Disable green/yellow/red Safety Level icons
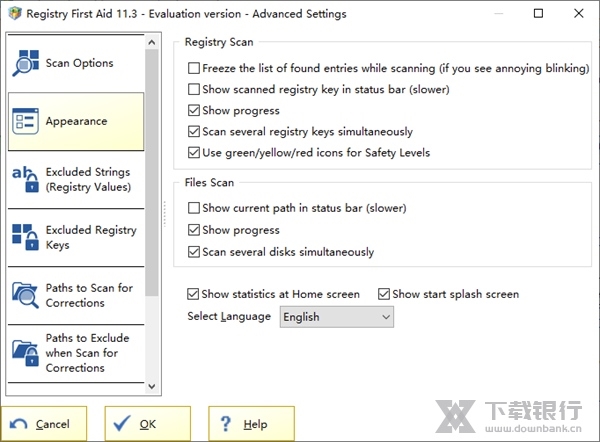The height and width of the screenshot is (442, 600). click(194, 153)
